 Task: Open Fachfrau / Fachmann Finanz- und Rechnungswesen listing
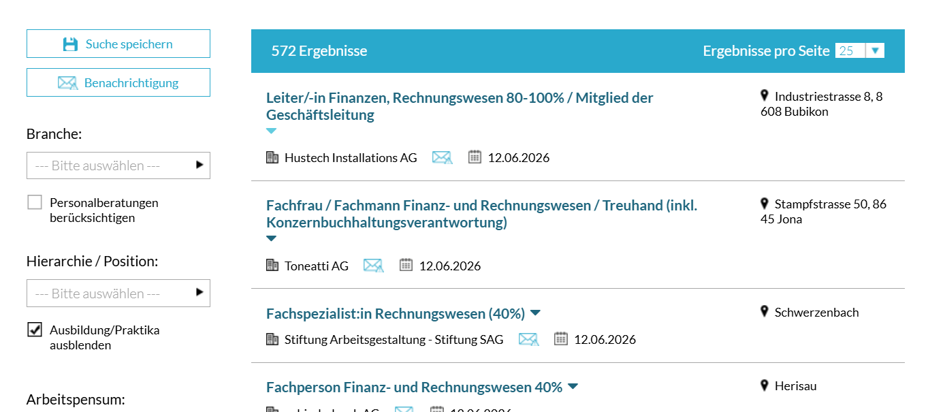tap(482, 214)
